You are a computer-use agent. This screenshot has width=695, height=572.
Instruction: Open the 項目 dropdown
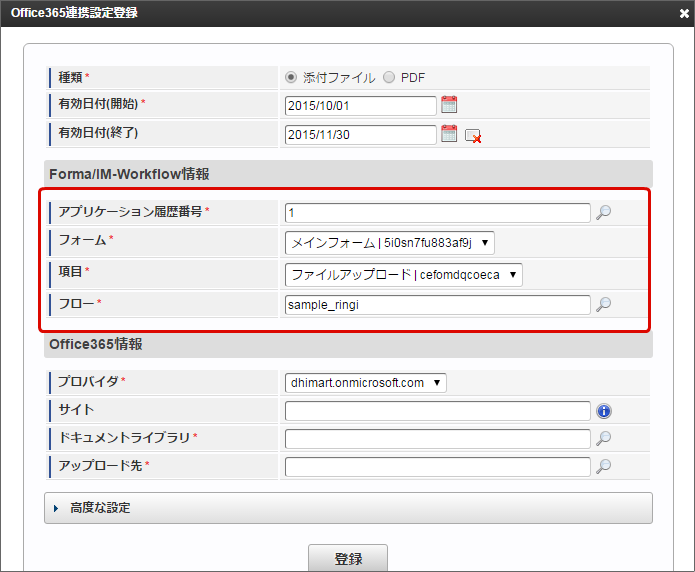[x=404, y=275]
